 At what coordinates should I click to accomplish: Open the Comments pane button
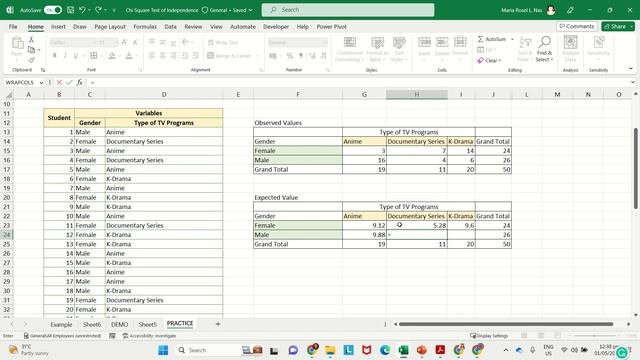[x=577, y=27]
